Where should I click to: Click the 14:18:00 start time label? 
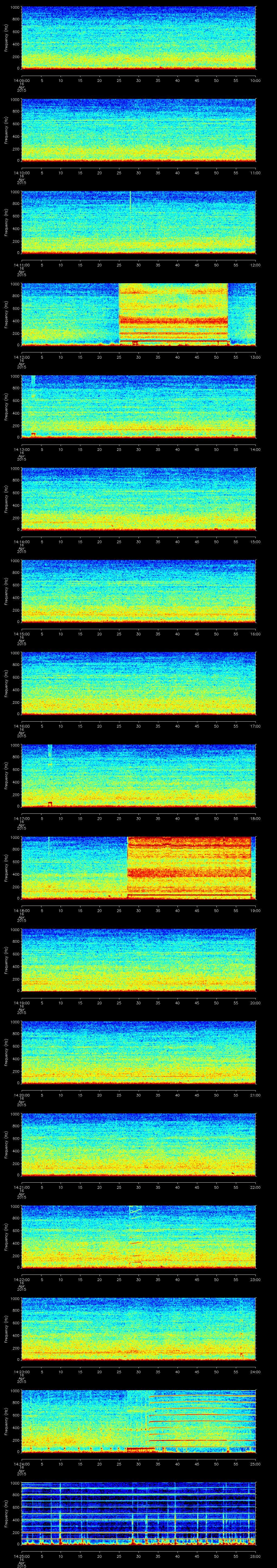pos(21,910)
